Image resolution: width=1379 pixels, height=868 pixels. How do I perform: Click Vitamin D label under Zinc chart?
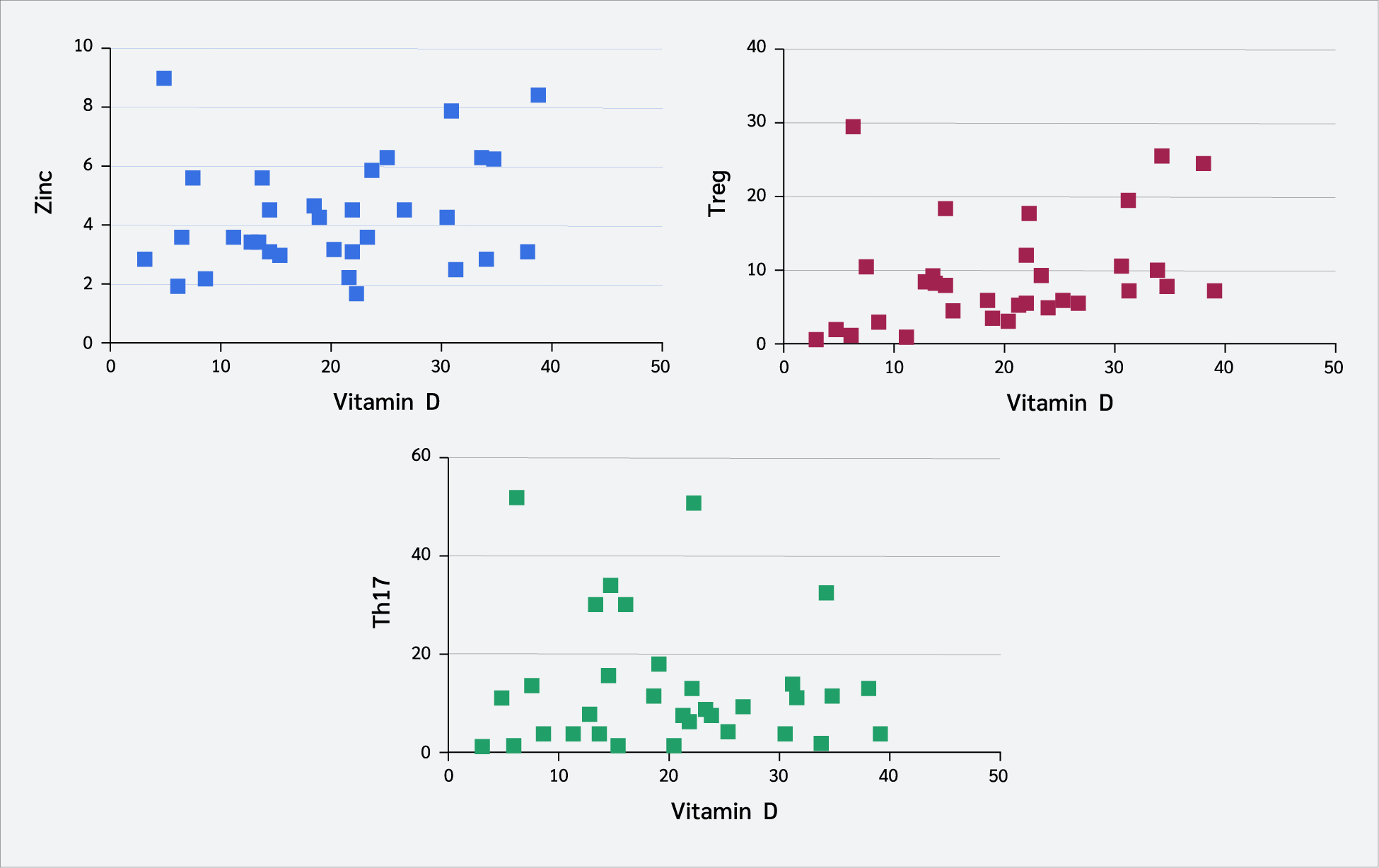coord(387,402)
